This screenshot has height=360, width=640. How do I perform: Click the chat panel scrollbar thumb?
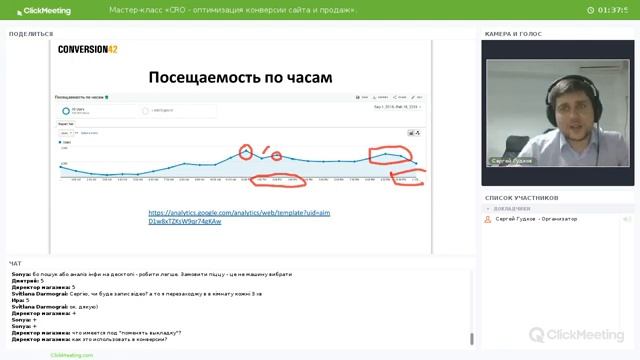pyautogui.click(x=472, y=339)
